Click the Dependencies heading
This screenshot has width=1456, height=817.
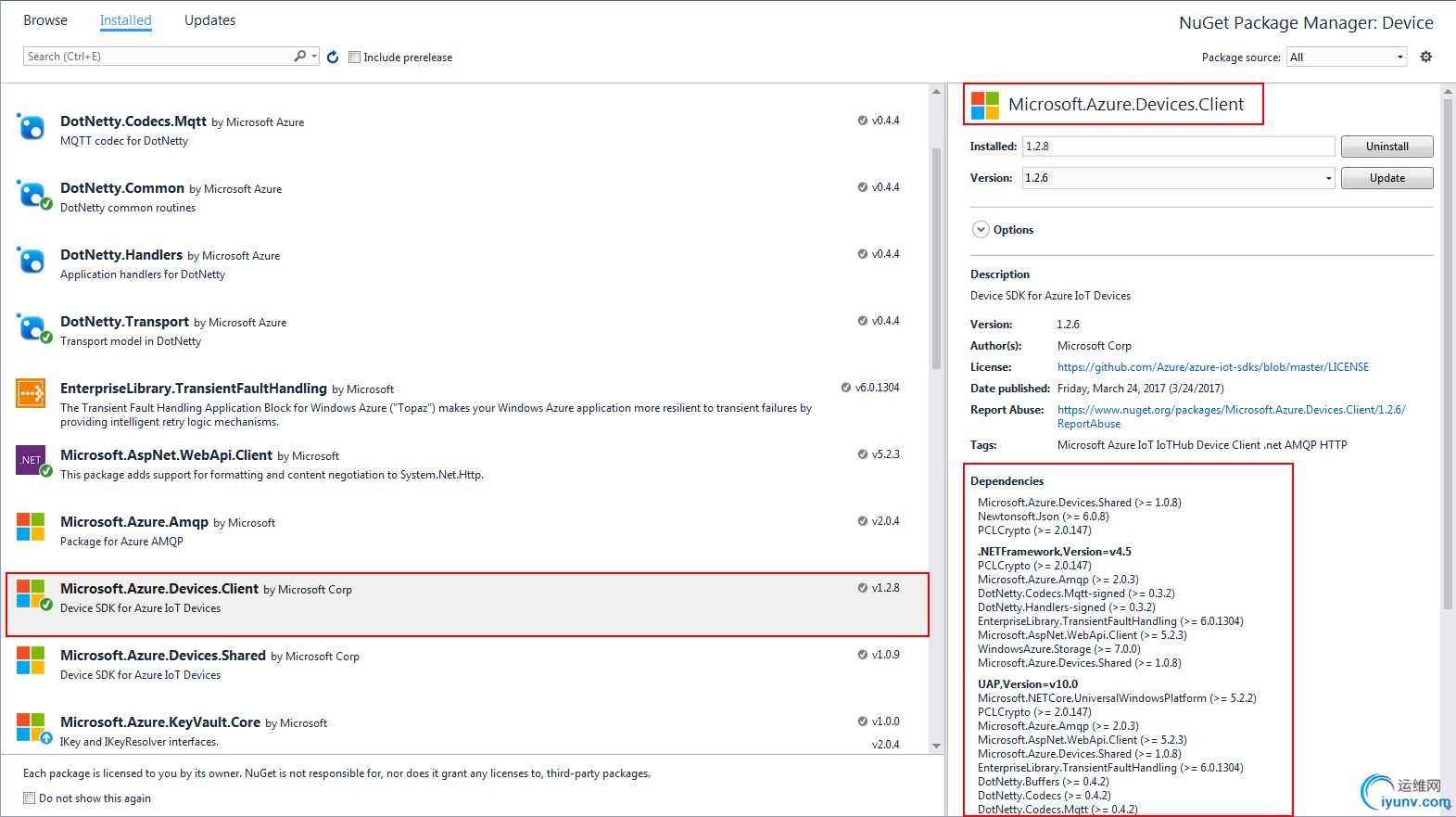tap(1007, 481)
